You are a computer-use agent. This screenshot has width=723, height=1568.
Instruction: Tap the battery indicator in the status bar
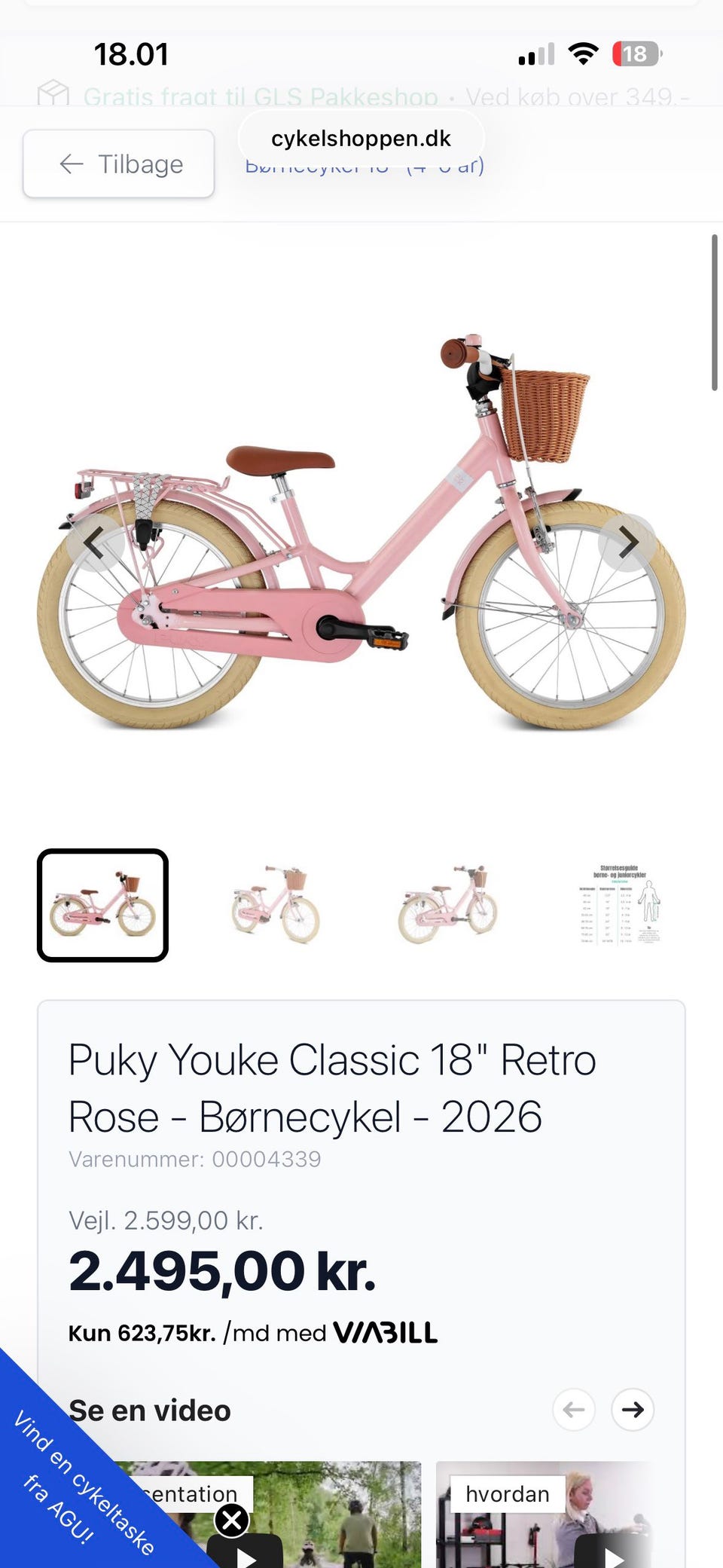pos(637,54)
